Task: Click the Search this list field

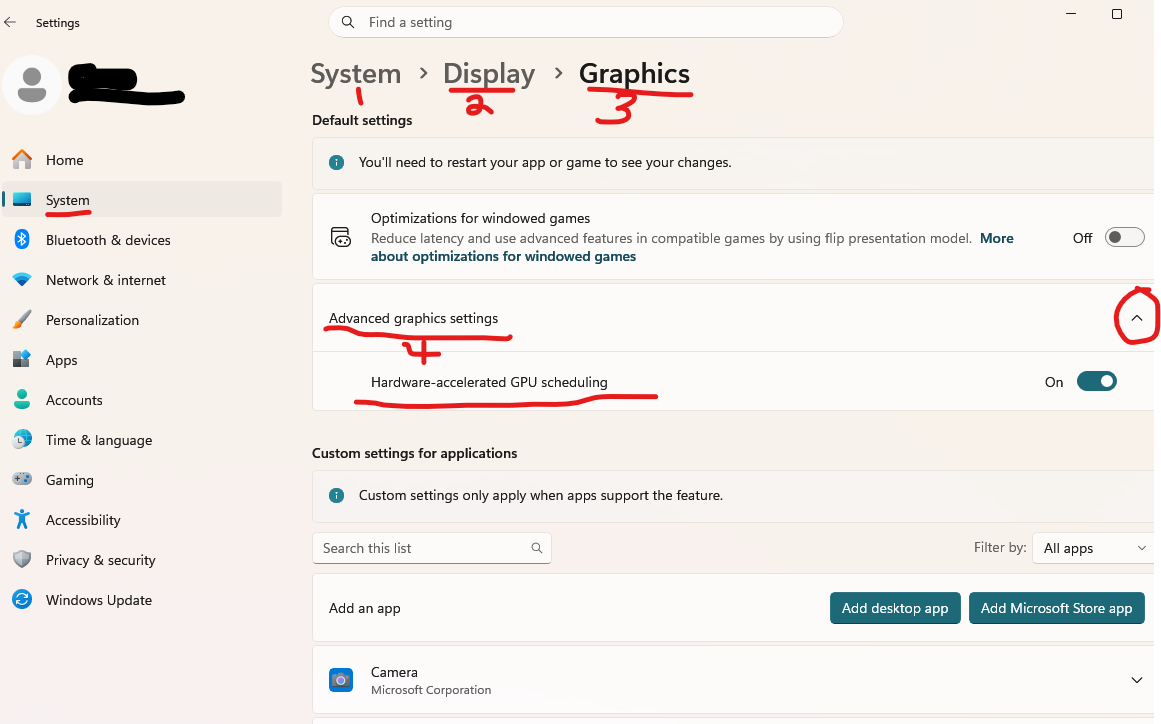Action: click(431, 548)
